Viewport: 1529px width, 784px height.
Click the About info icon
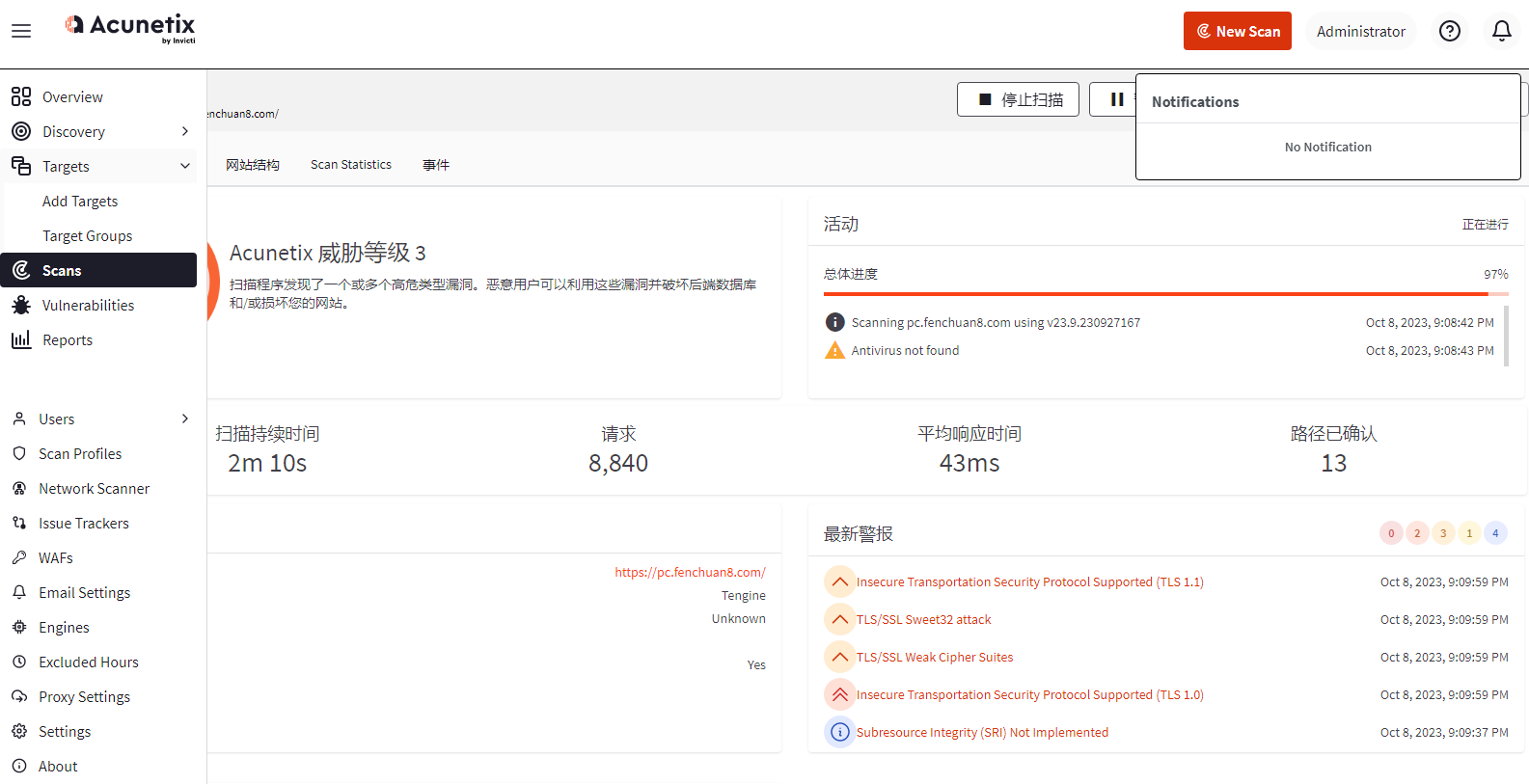[x=19, y=766]
